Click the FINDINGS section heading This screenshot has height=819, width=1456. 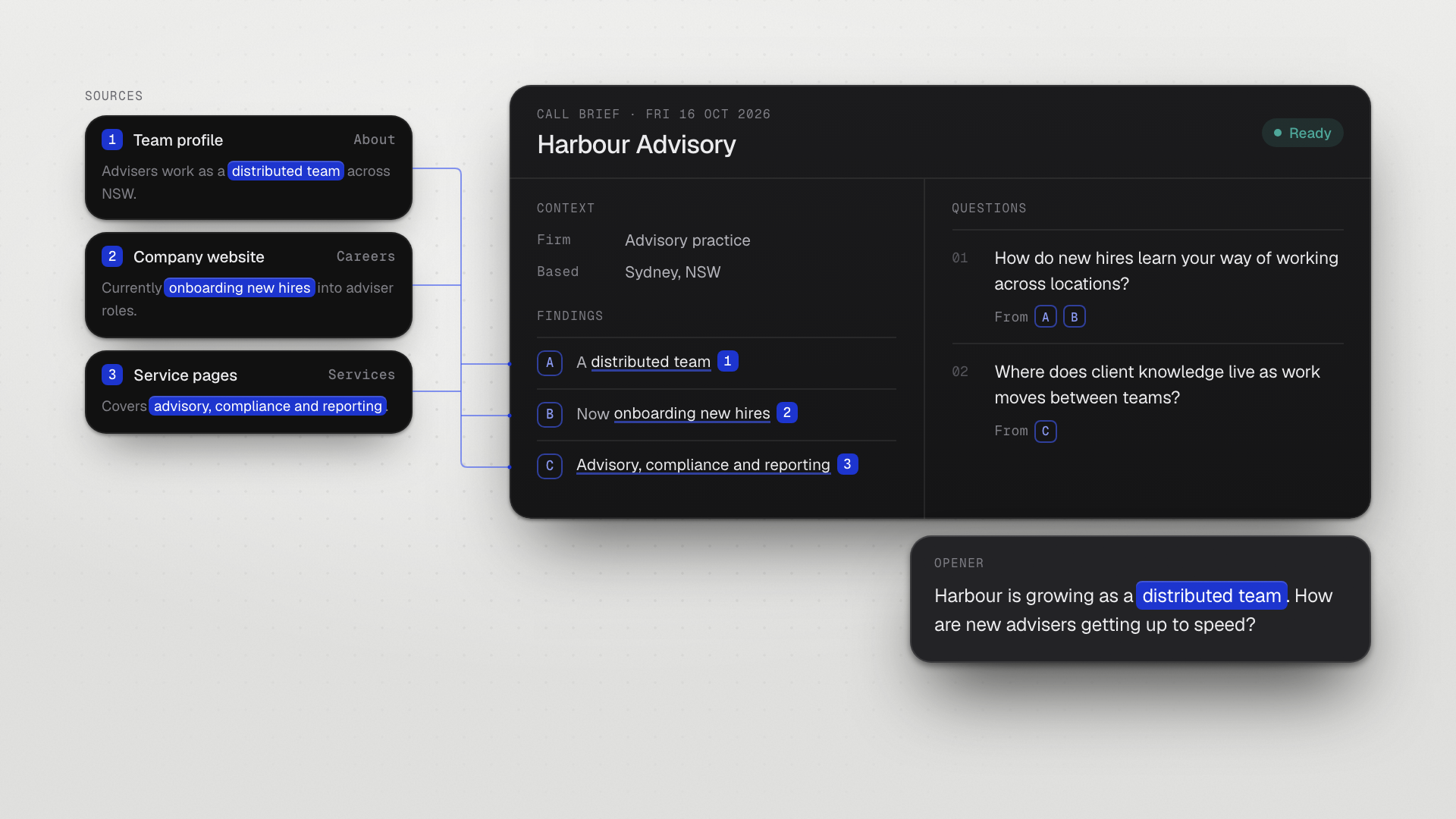[570, 315]
